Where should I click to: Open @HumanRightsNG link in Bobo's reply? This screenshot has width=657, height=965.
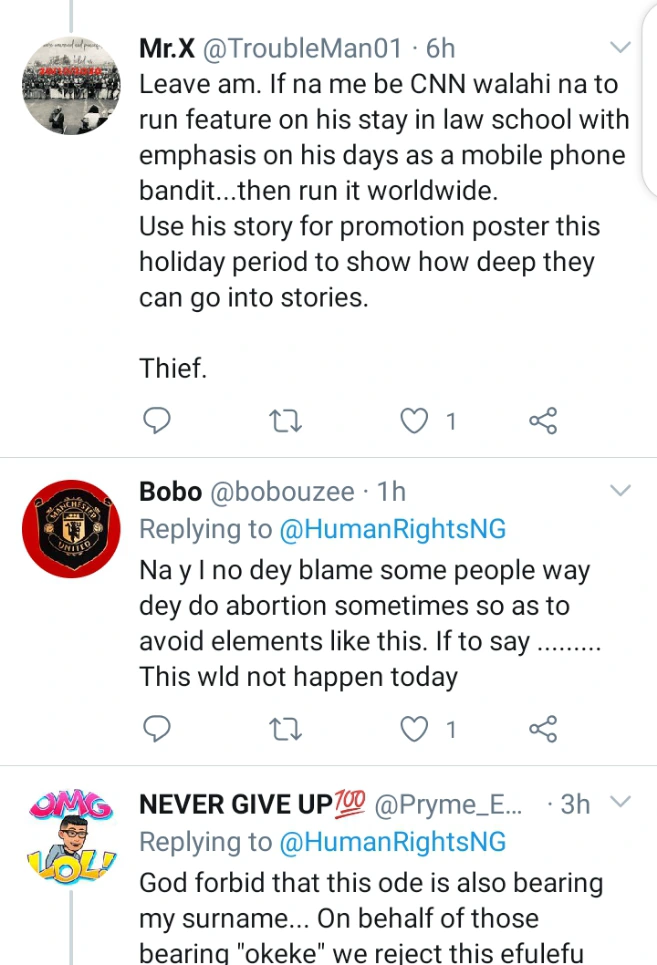pyautogui.click(x=392, y=530)
